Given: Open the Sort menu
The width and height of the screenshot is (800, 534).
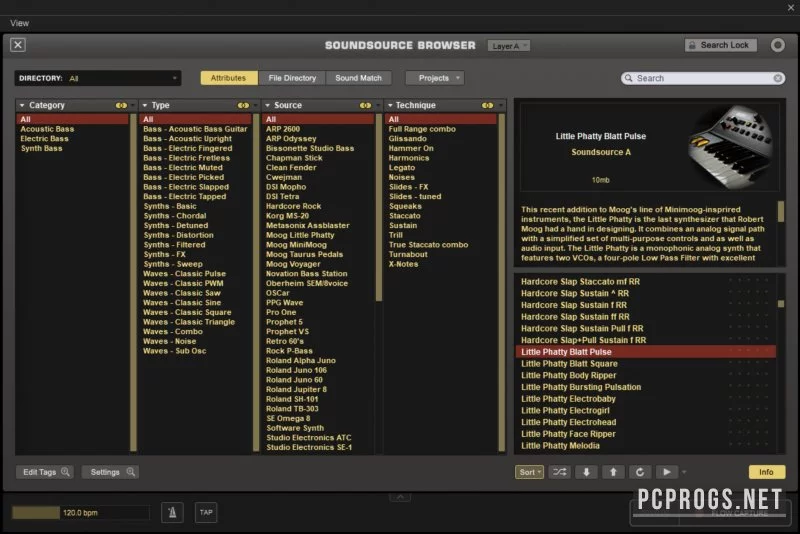Looking at the screenshot, I should click(529, 472).
